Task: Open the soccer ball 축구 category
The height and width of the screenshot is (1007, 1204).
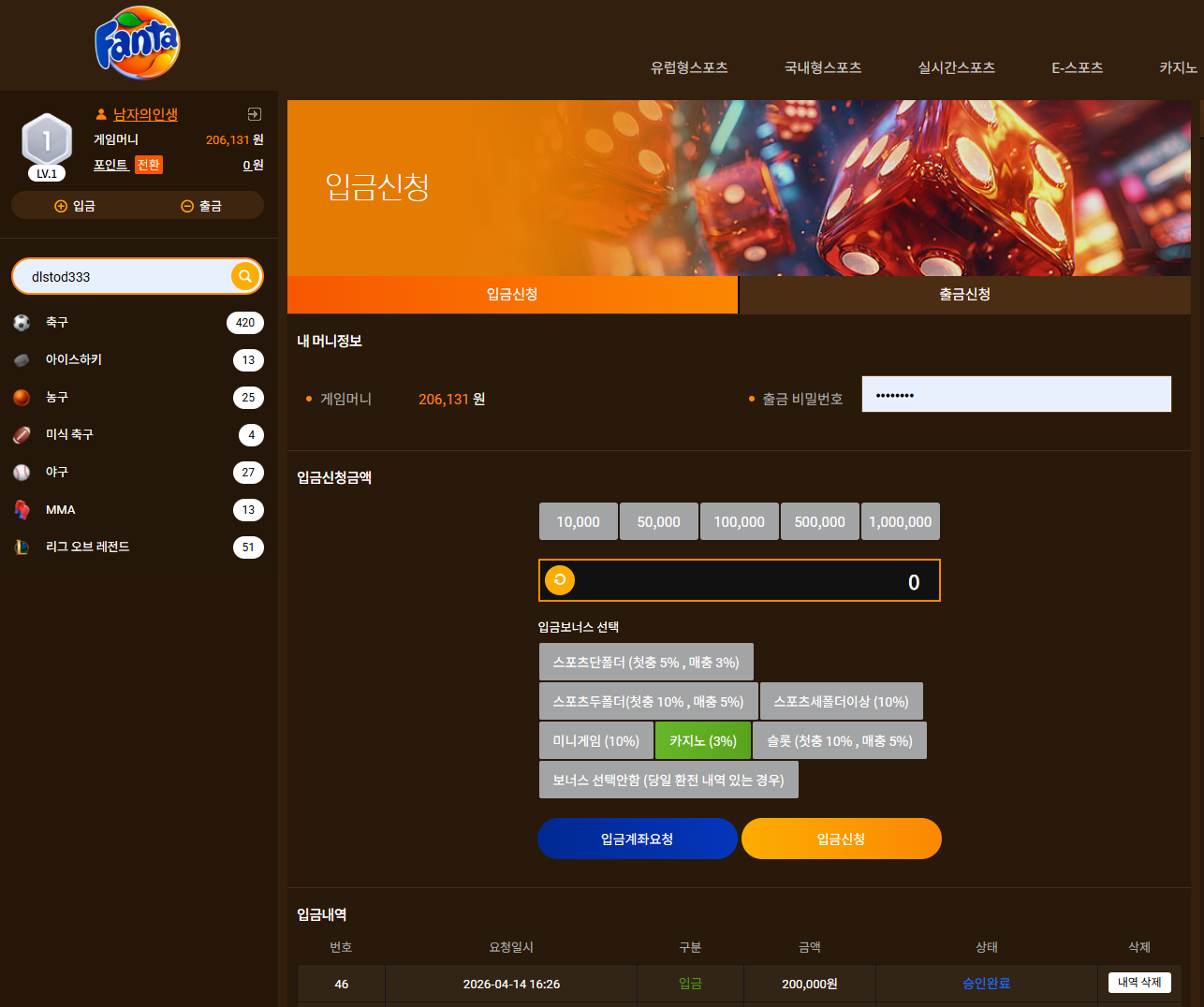Action: [22, 322]
